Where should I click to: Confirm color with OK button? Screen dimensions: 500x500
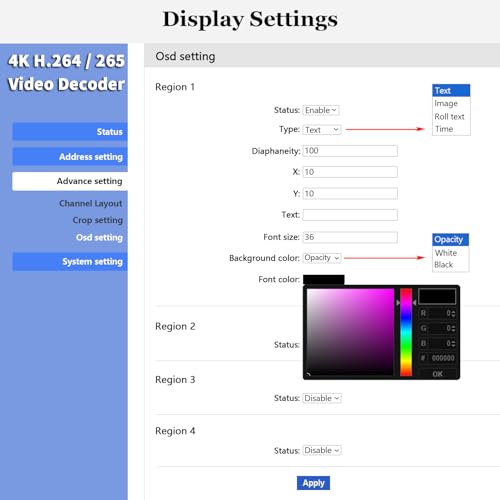click(437, 374)
